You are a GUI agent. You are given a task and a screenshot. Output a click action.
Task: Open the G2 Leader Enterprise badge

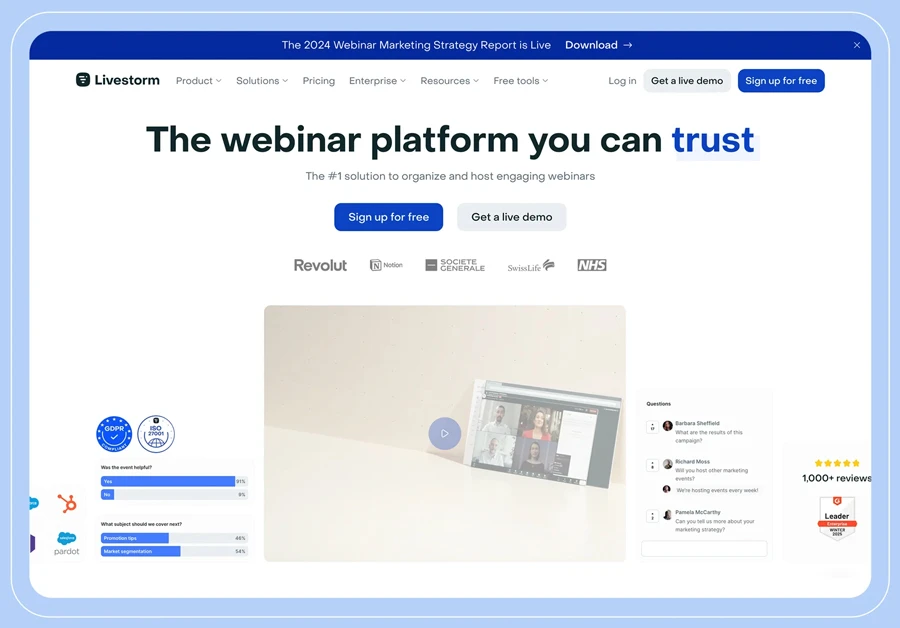(837, 518)
